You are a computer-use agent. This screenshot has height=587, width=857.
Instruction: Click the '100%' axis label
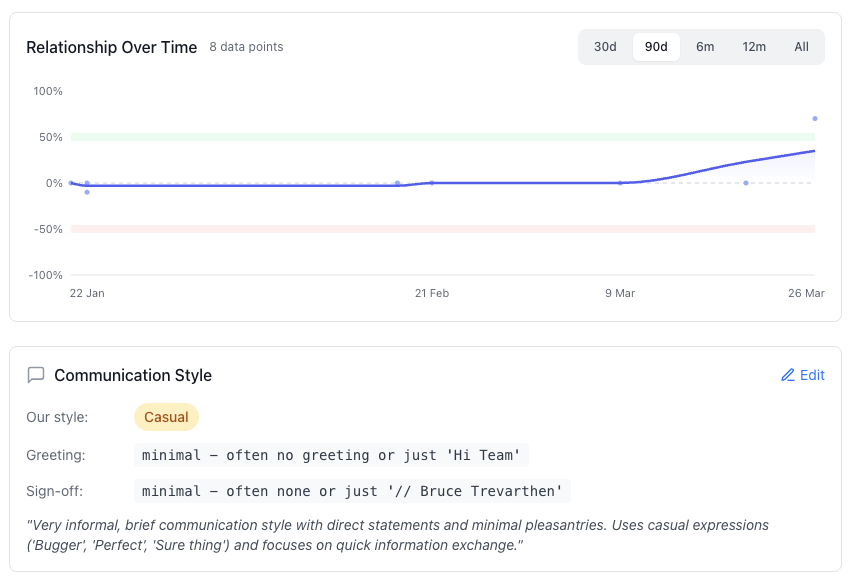pos(48,91)
